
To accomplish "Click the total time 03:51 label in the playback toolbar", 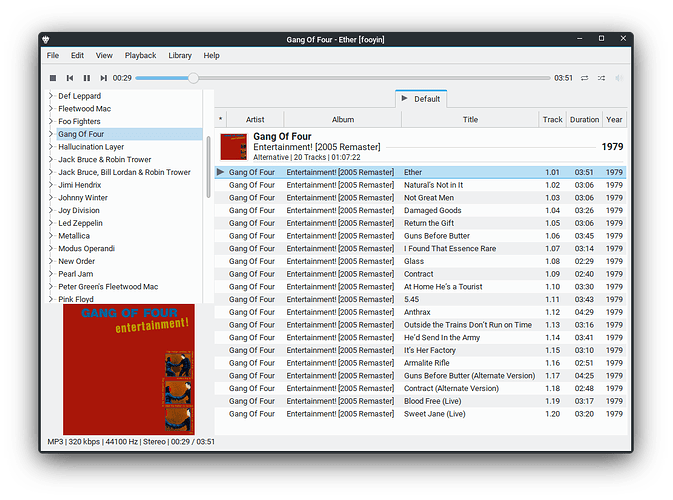I will click(x=563, y=78).
